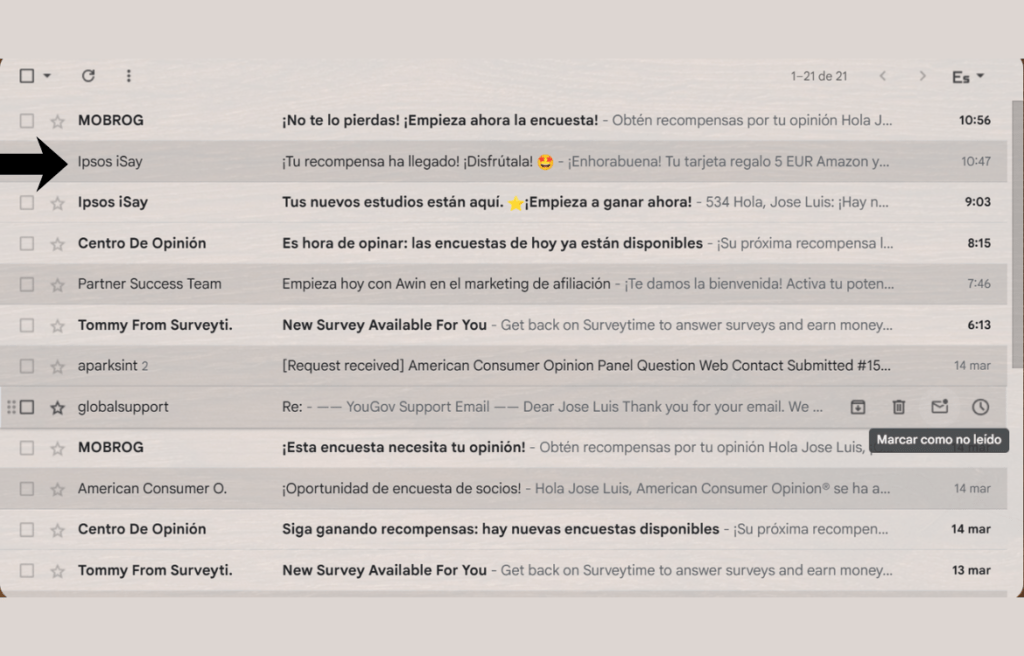Image resolution: width=1024 pixels, height=656 pixels.
Task: Open 'YouGov Support Email' message from globalsupport
Action: point(504,406)
